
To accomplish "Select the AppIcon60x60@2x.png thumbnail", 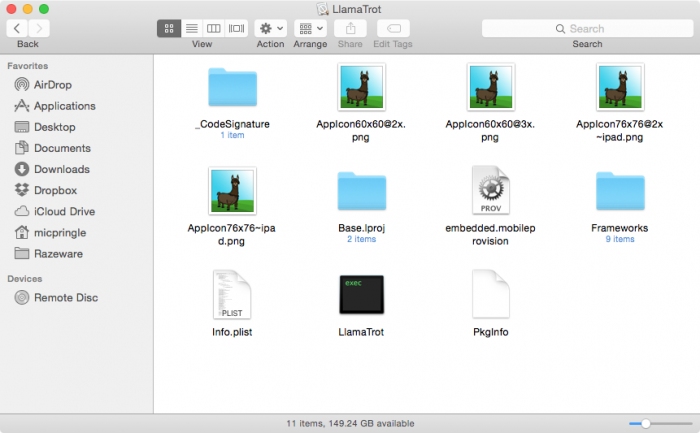I will point(362,87).
